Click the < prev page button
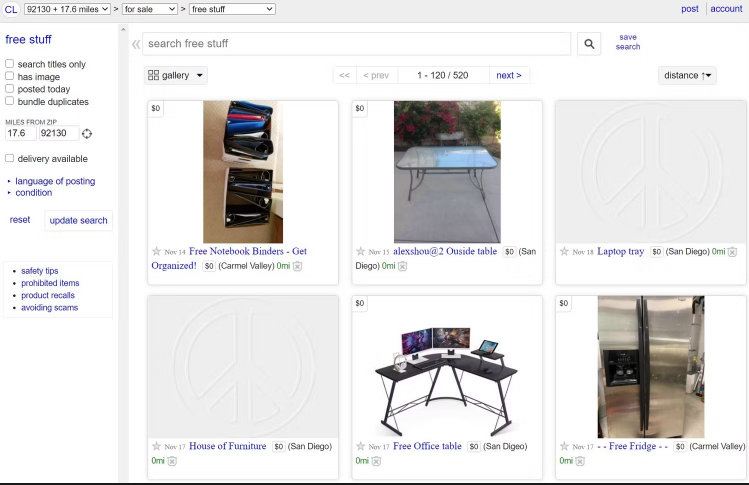Screen dimensions: 749x485 [376, 75]
